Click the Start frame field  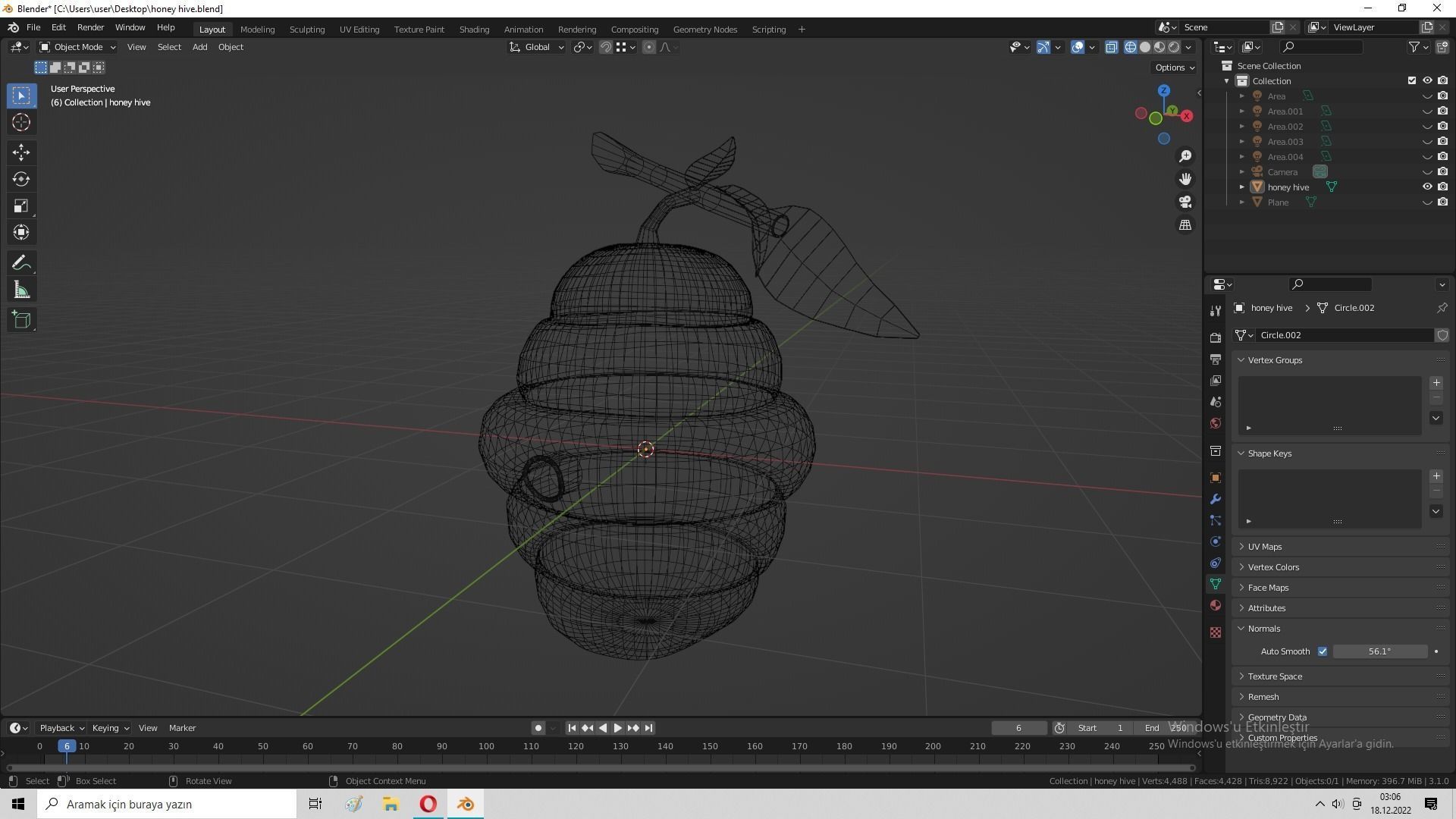(1100, 728)
